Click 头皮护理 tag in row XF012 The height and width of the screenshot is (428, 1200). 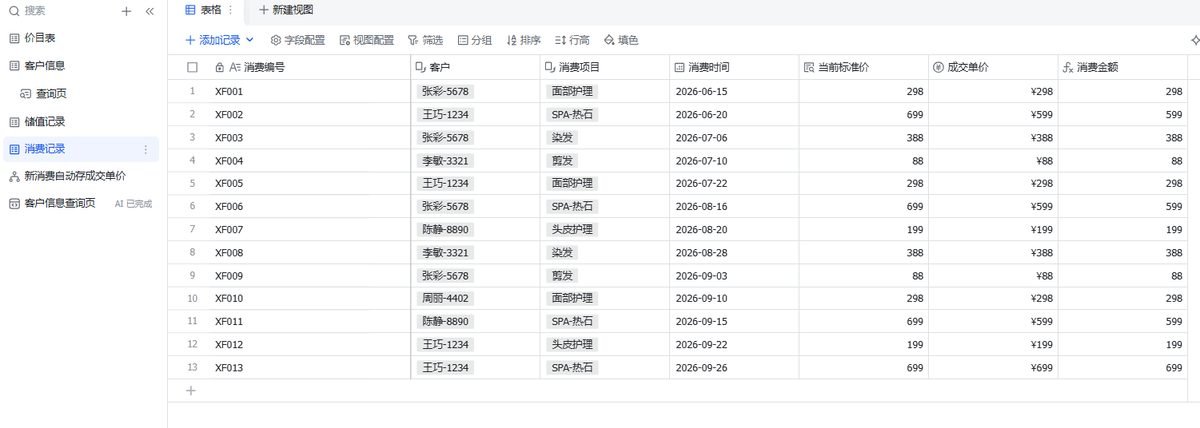pos(572,344)
